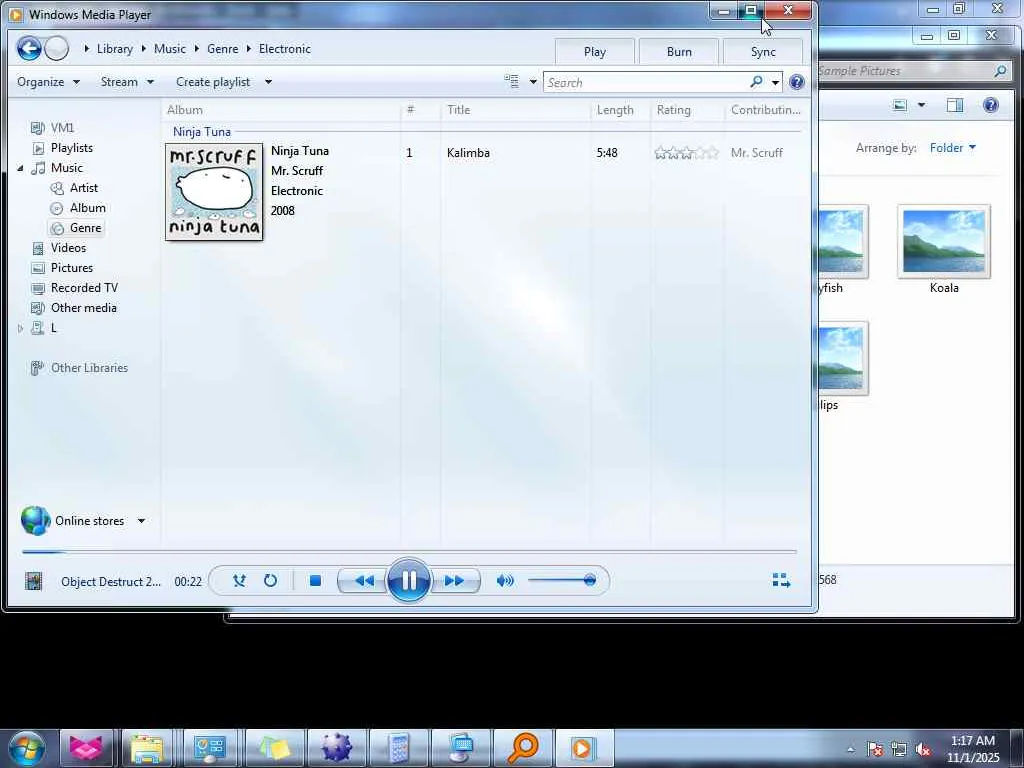Collapse the Music tree node

[20, 168]
